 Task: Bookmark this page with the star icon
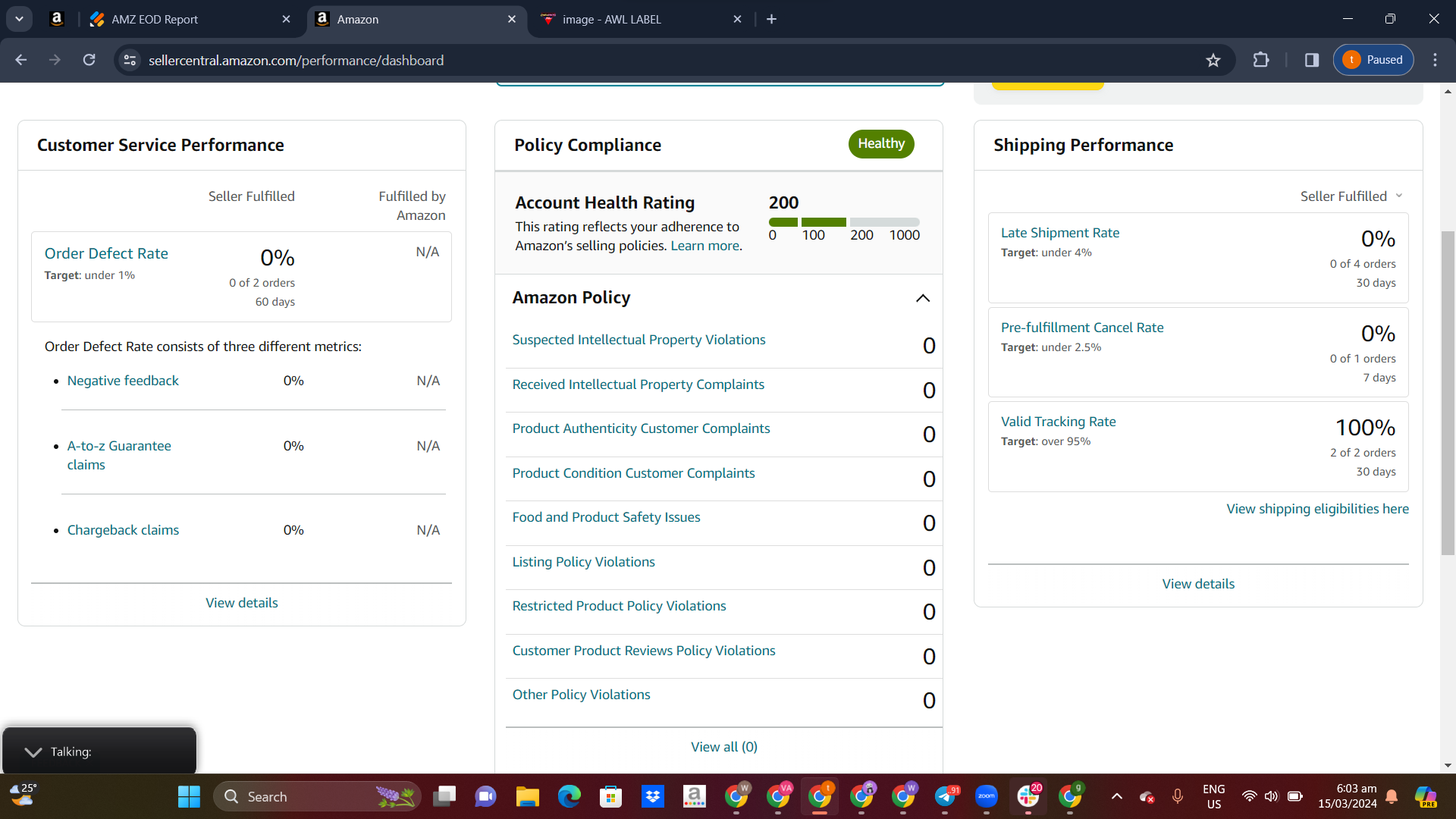click(x=1213, y=60)
